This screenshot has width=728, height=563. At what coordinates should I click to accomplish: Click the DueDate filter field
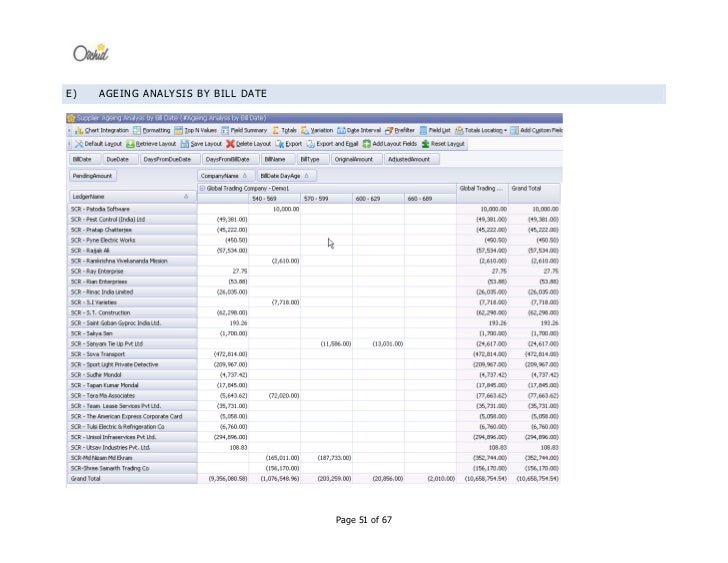click(x=120, y=159)
